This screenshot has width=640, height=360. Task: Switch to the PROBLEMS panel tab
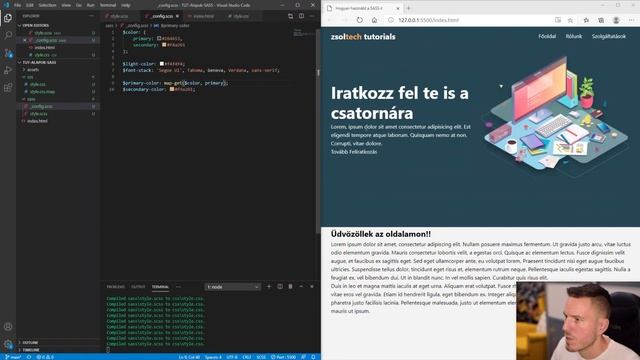[x=116, y=287]
